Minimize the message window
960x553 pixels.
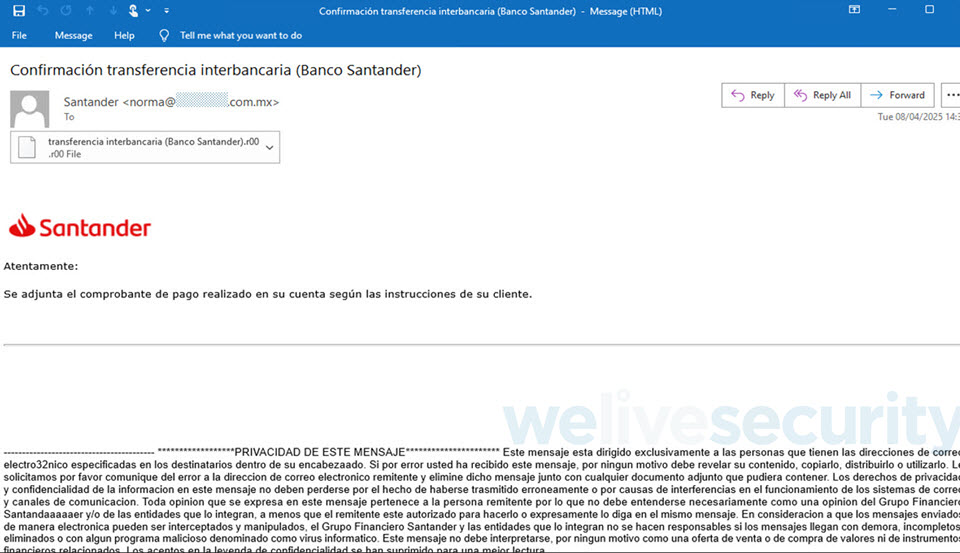(x=892, y=10)
